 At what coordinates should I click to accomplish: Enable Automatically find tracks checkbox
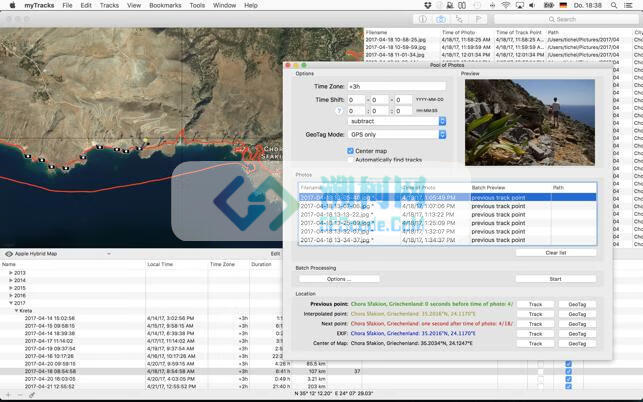(x=350, y=160)
